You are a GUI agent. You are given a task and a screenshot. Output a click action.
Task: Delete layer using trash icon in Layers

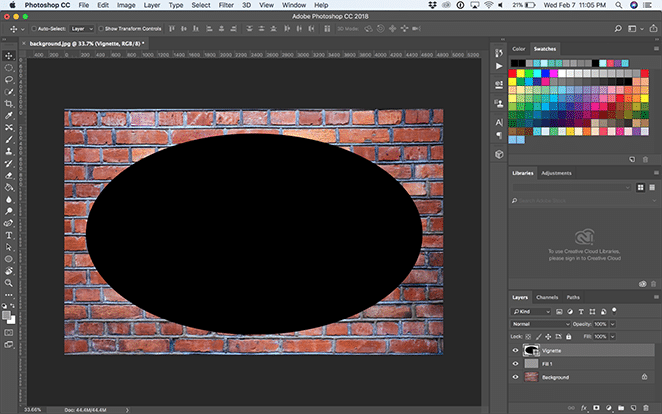(x=645, y=408)
